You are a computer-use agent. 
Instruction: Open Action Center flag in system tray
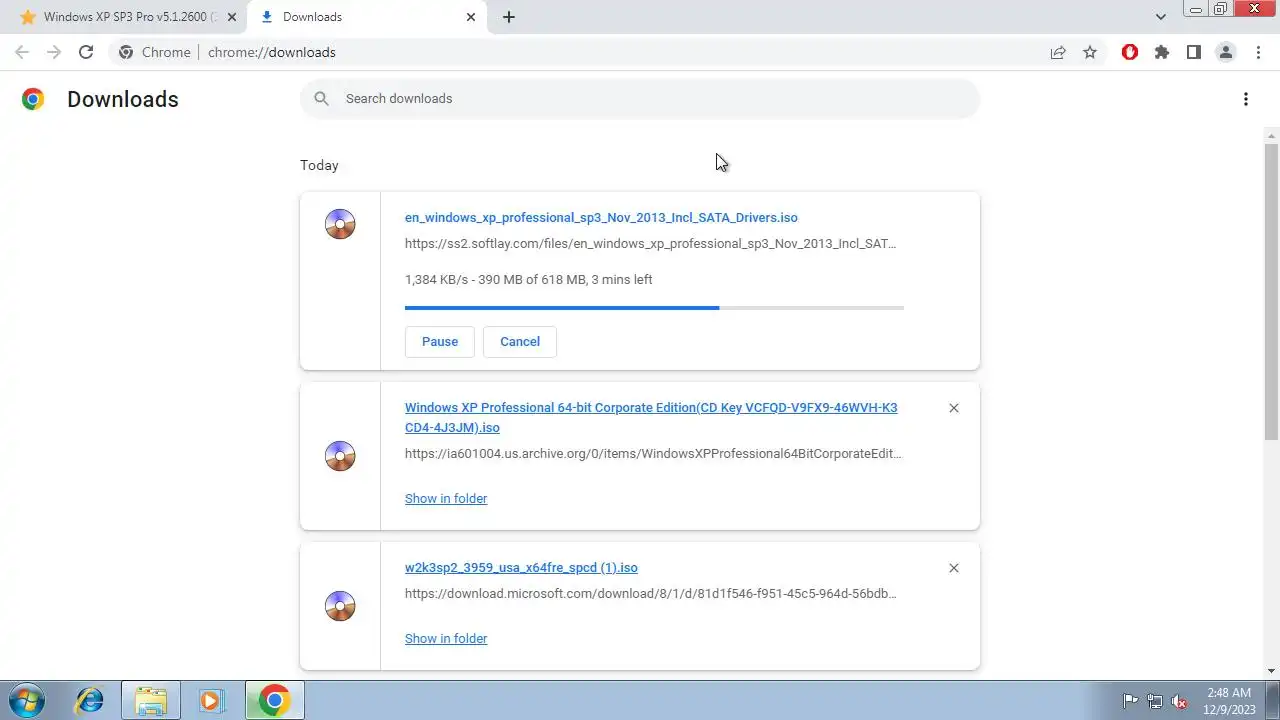(x=1130, y=701)
